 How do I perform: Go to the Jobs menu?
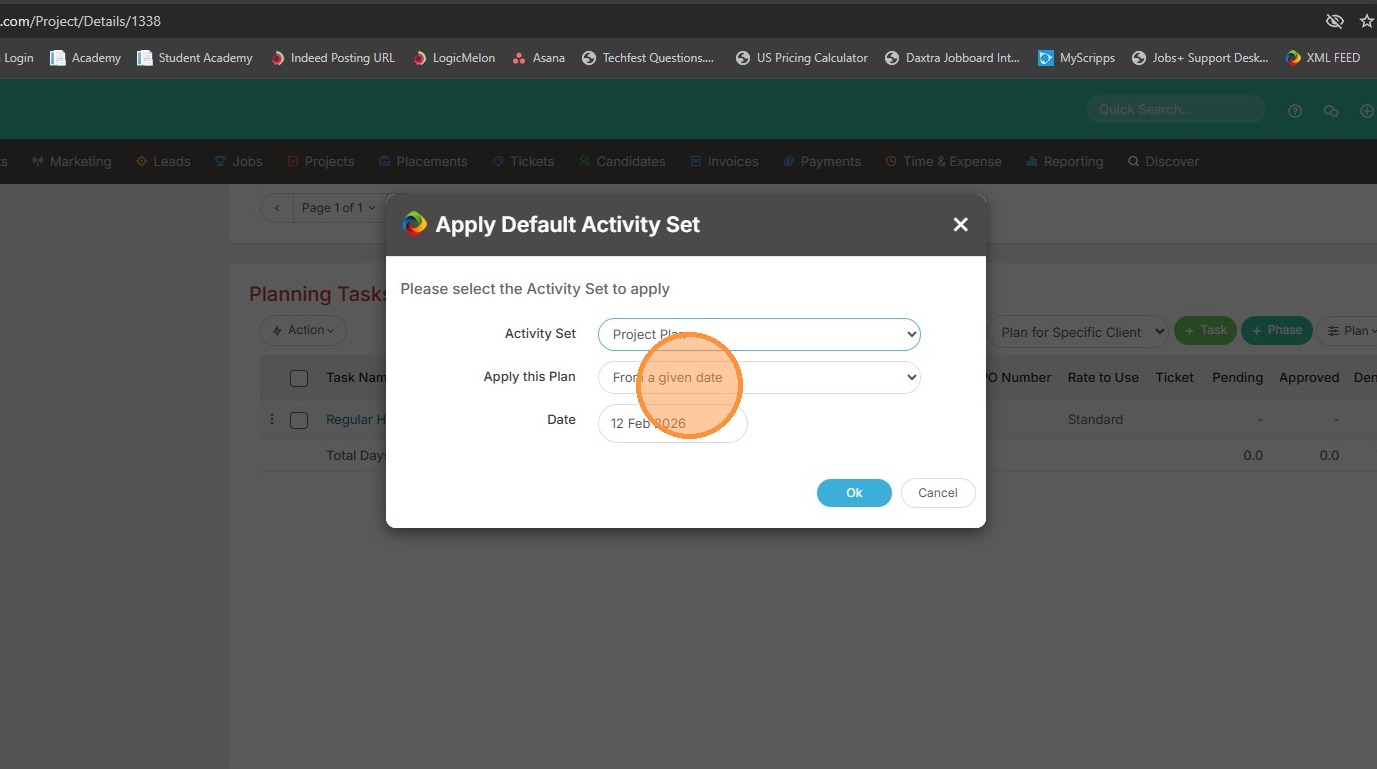tap(239, 161)
